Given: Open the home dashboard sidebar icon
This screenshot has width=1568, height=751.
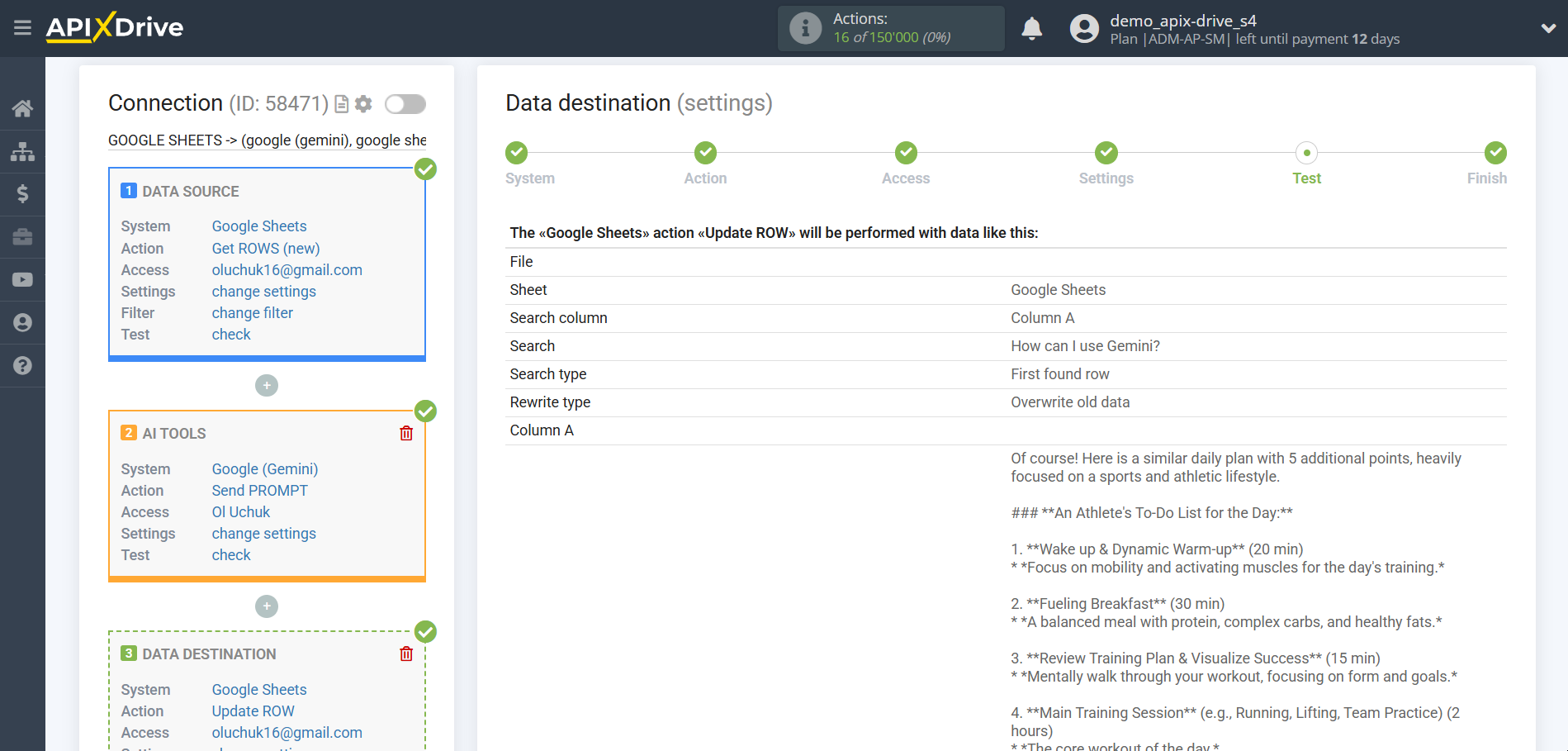Looking at the screenshot, I should (x=22, y=108).
